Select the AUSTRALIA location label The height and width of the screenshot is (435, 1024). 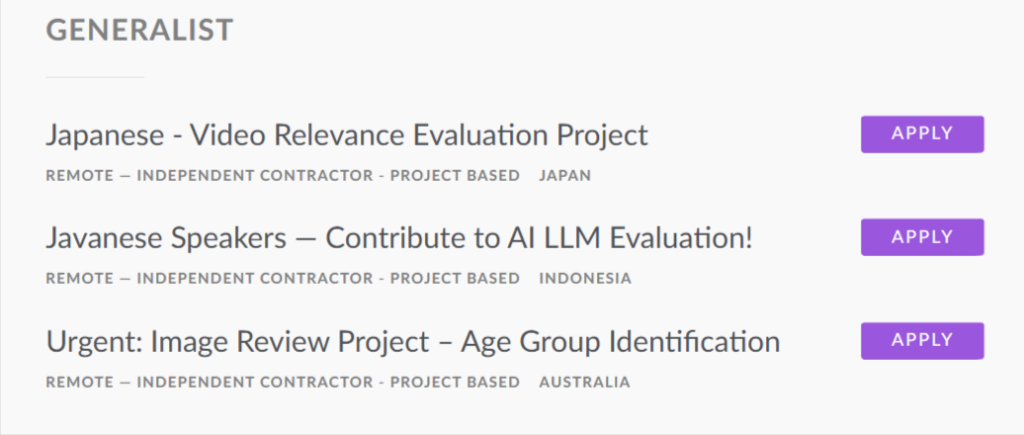(x=584, y=382)
